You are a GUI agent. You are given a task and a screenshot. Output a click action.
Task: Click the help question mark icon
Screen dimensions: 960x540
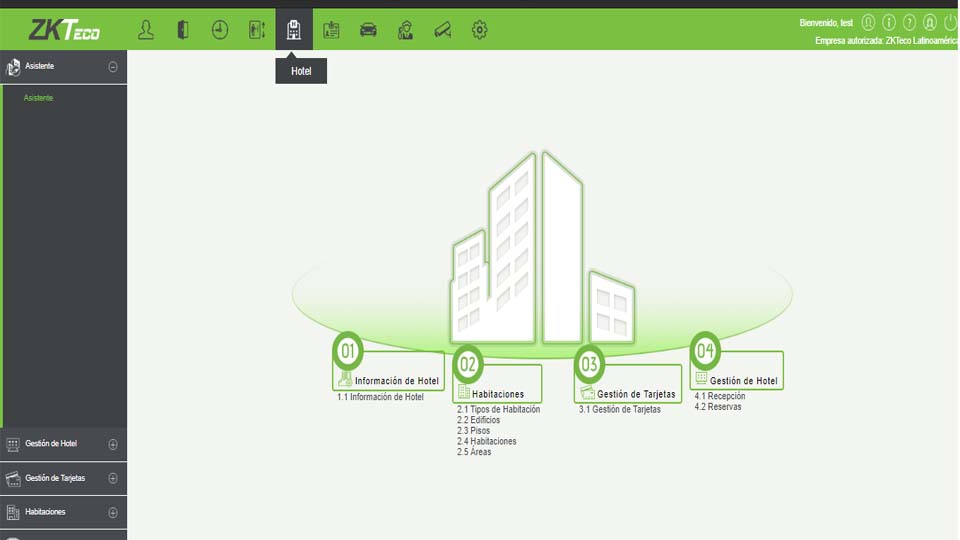coord(909,22)
